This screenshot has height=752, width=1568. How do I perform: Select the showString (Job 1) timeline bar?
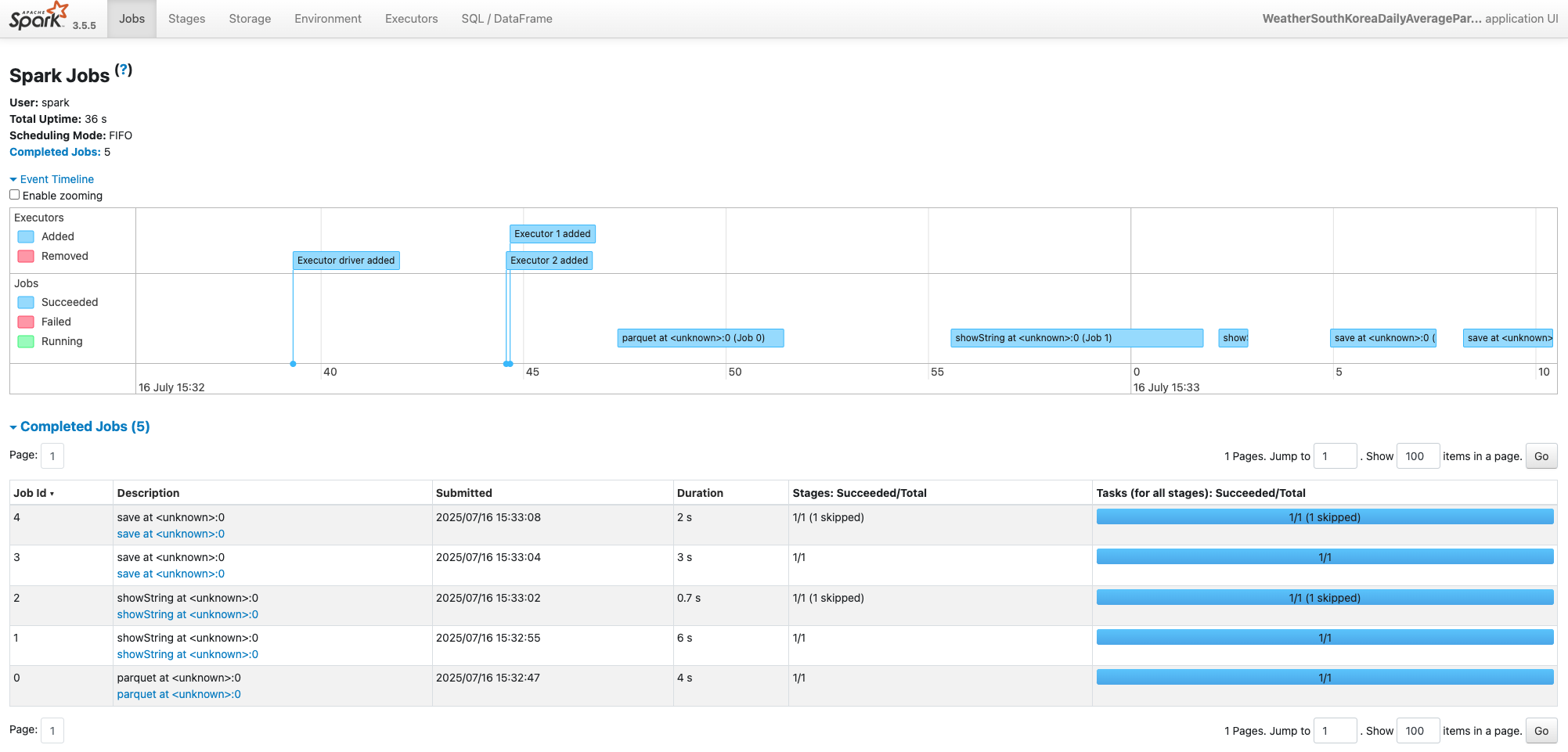coord(1077,338)
